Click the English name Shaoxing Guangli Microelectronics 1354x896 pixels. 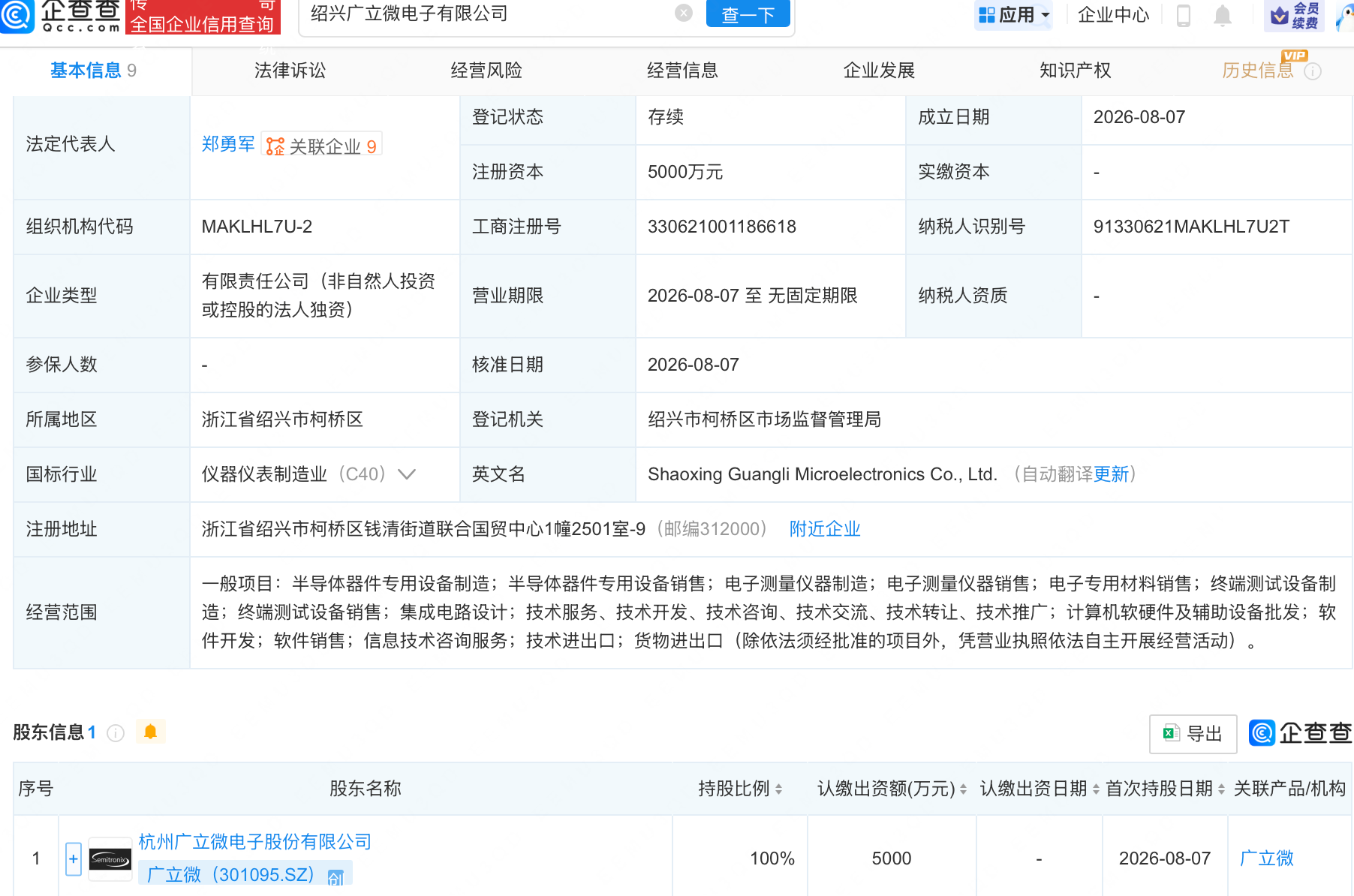point(823,474)
